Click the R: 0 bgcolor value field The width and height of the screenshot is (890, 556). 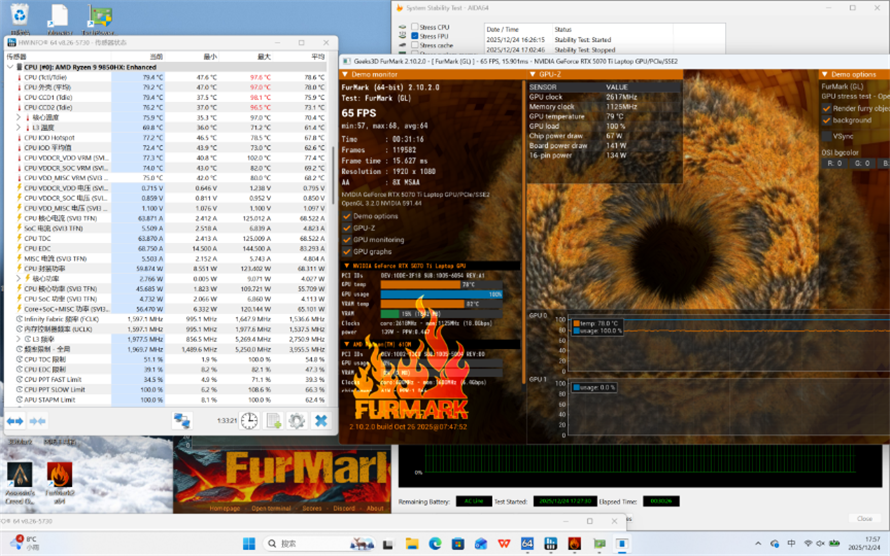tap(833, 163)
